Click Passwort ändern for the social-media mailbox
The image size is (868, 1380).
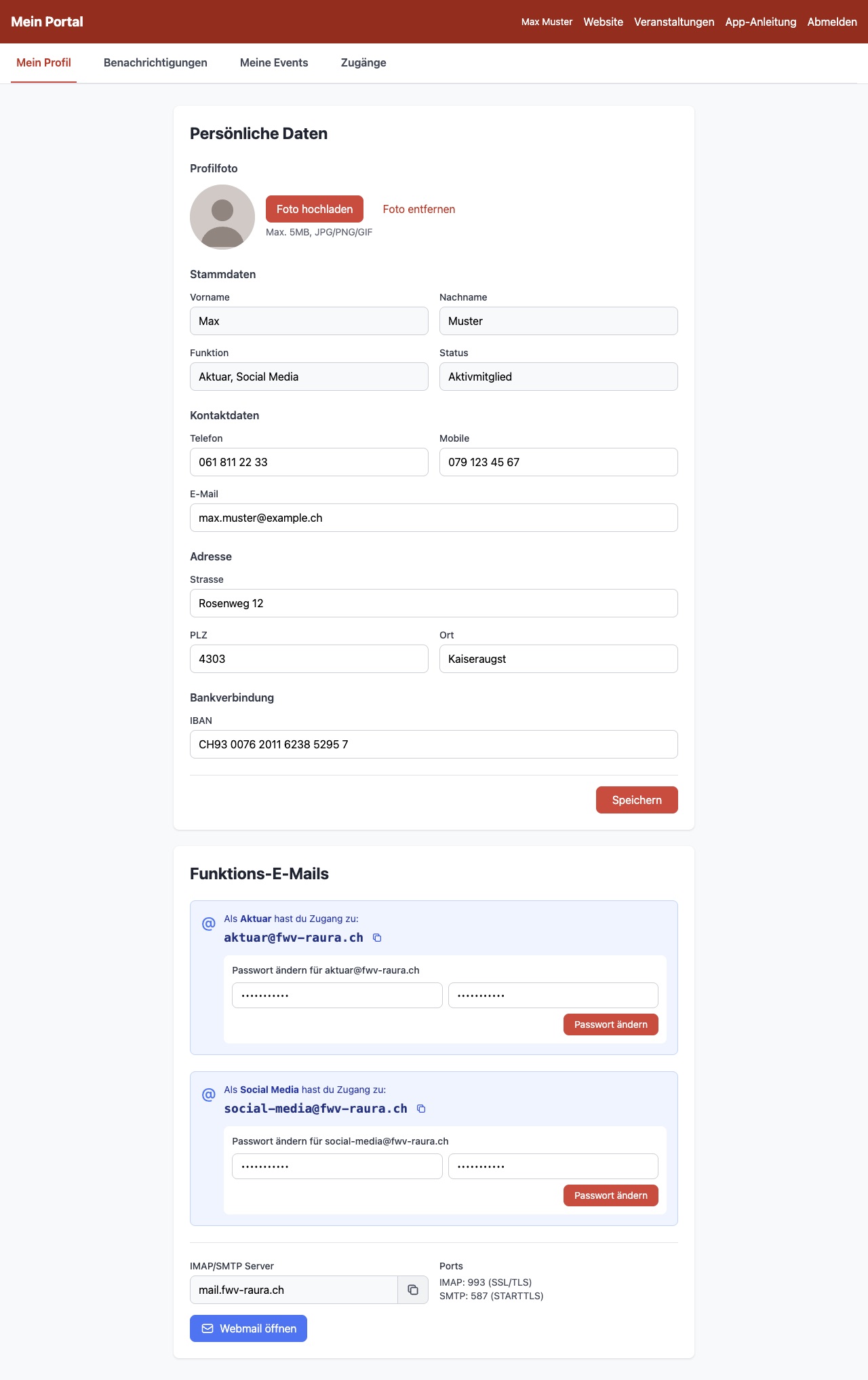point(611,1195)
